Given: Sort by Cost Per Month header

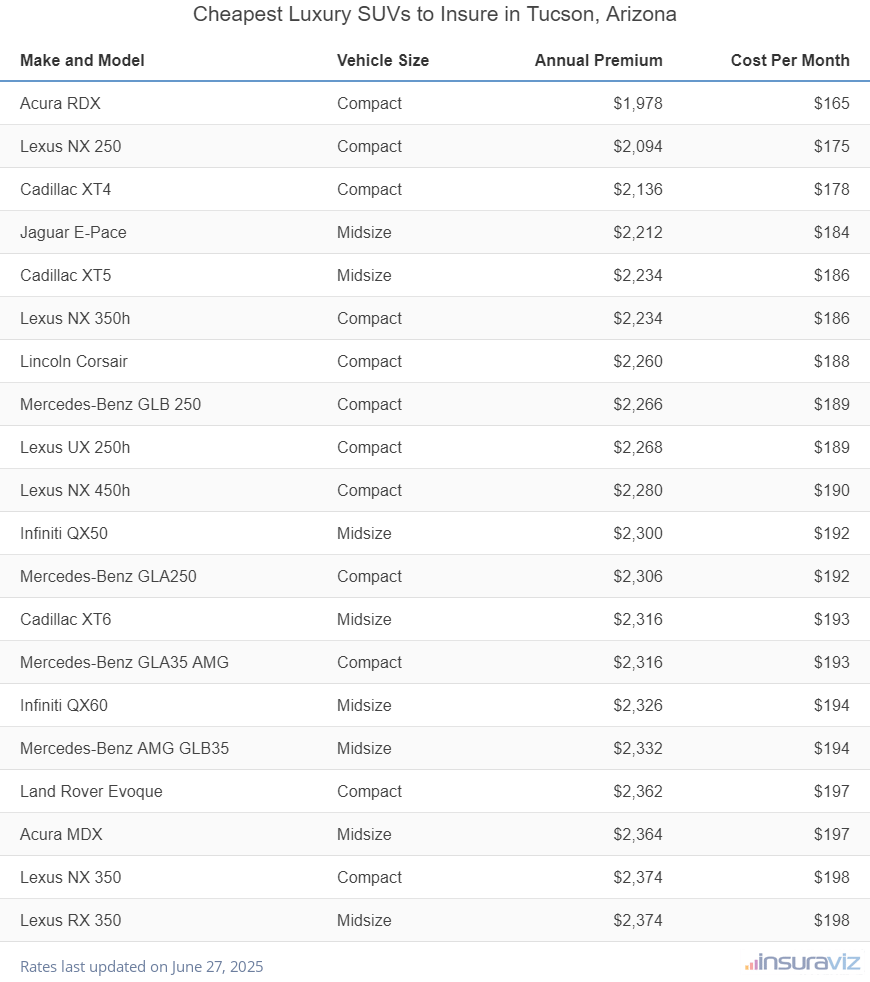Looking at the screenshot, I should coord(789,60).
